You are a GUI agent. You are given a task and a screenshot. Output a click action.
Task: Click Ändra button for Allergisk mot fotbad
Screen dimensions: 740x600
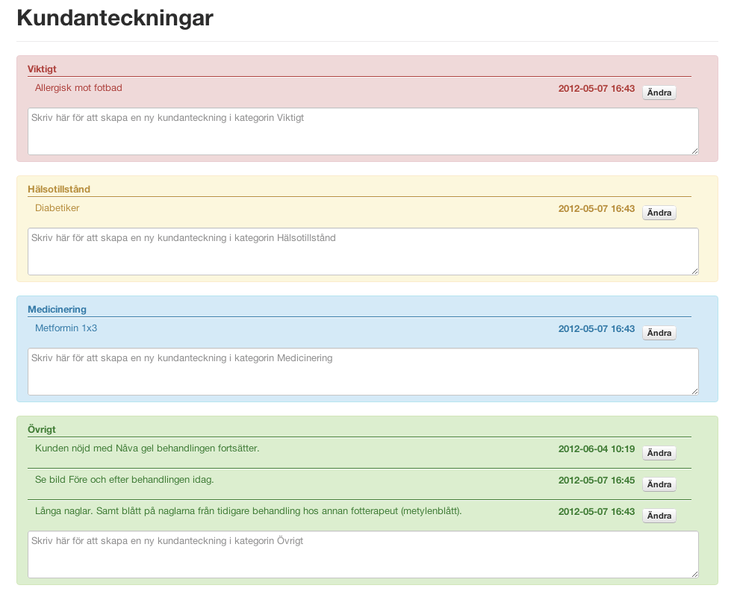(659, 93)
